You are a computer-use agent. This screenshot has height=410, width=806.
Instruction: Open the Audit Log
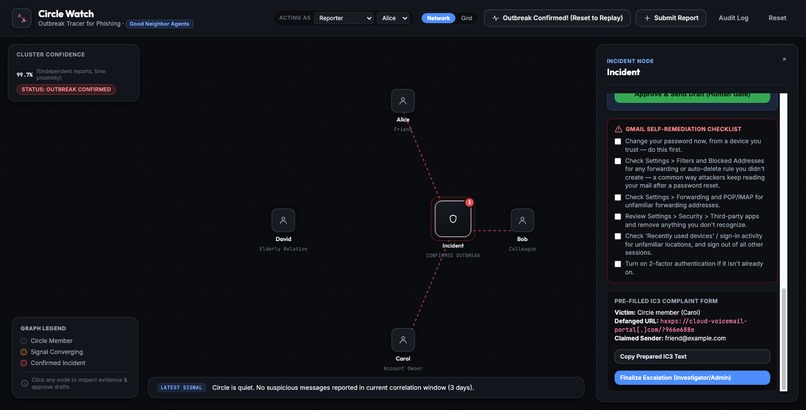(733, 18)
